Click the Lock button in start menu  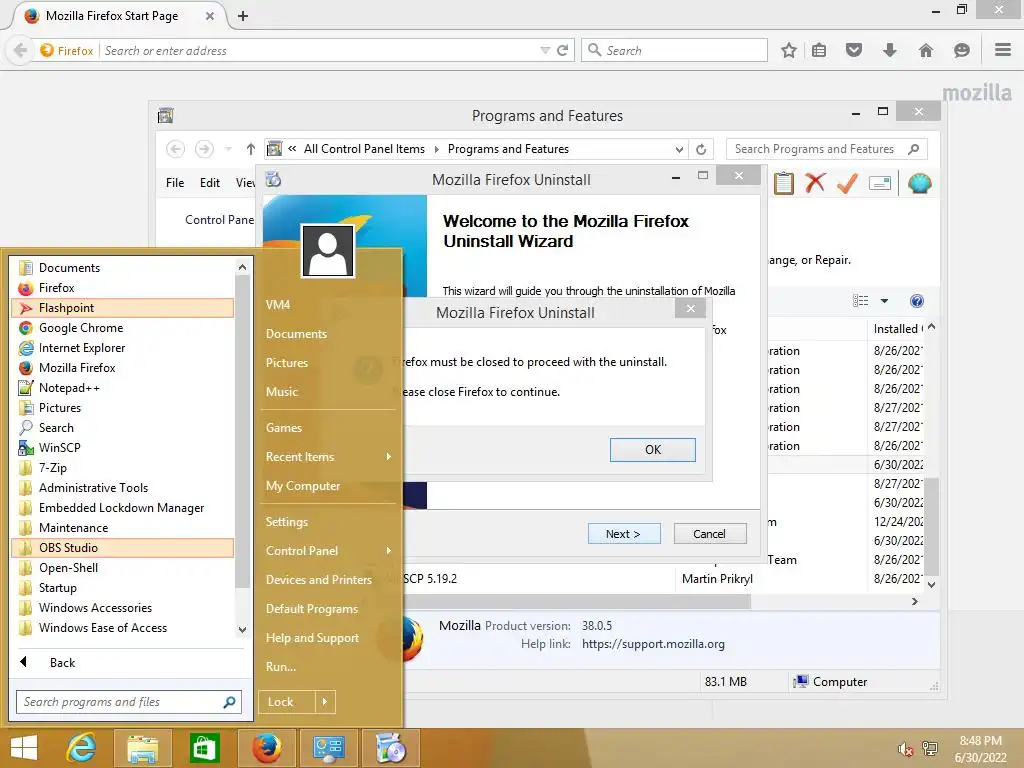(287, 702)
